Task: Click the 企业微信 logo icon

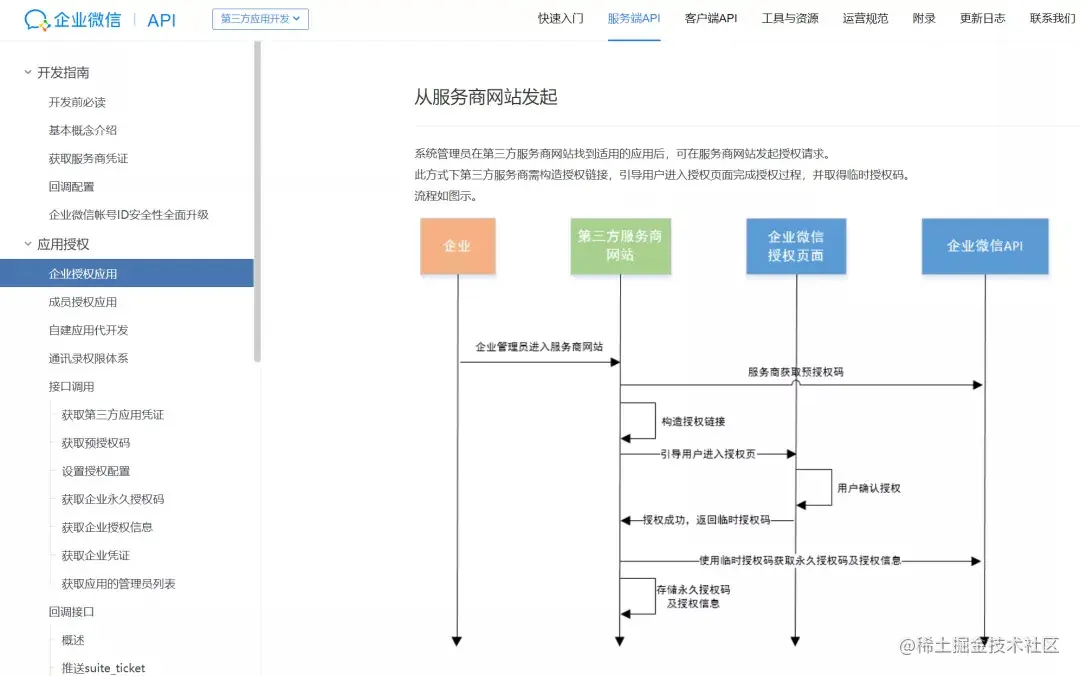Action: coord(37,19)
